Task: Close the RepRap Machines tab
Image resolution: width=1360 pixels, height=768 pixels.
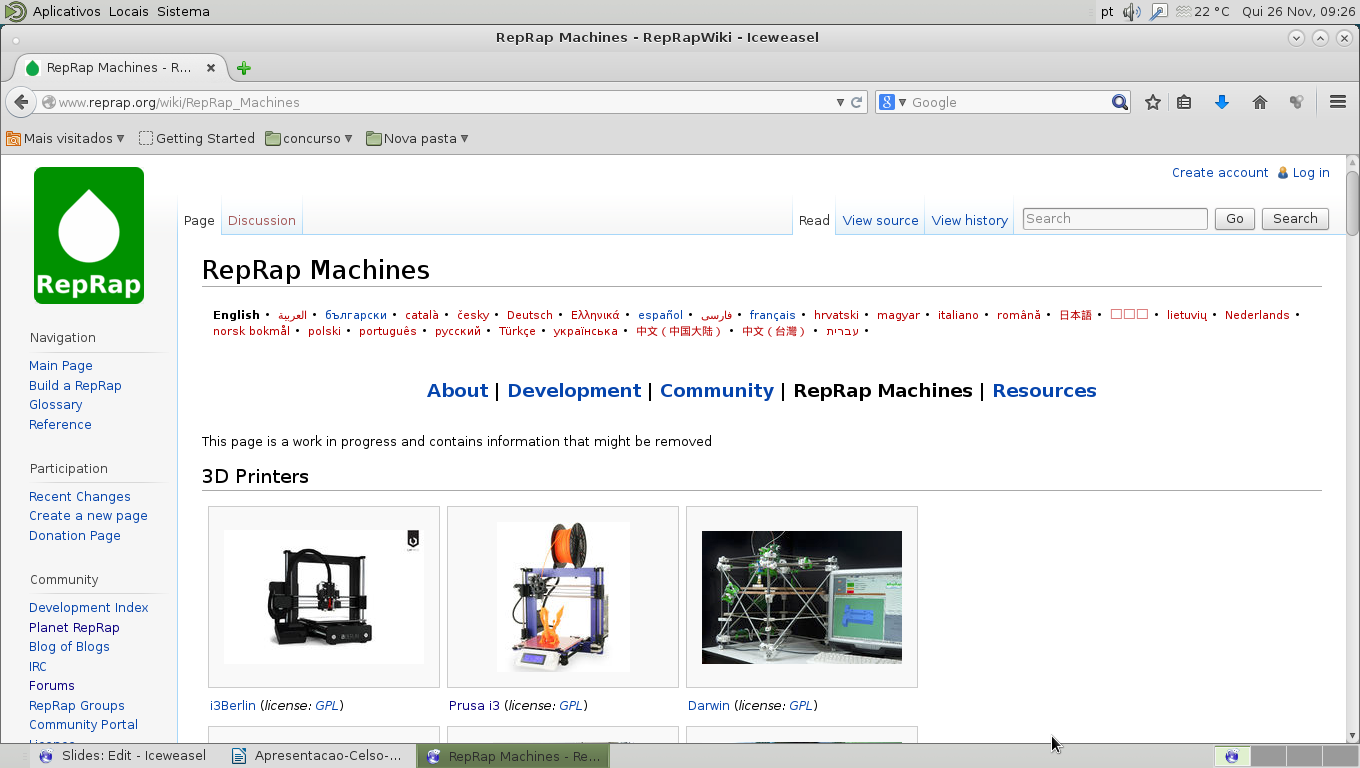Action: click(211, 68)
